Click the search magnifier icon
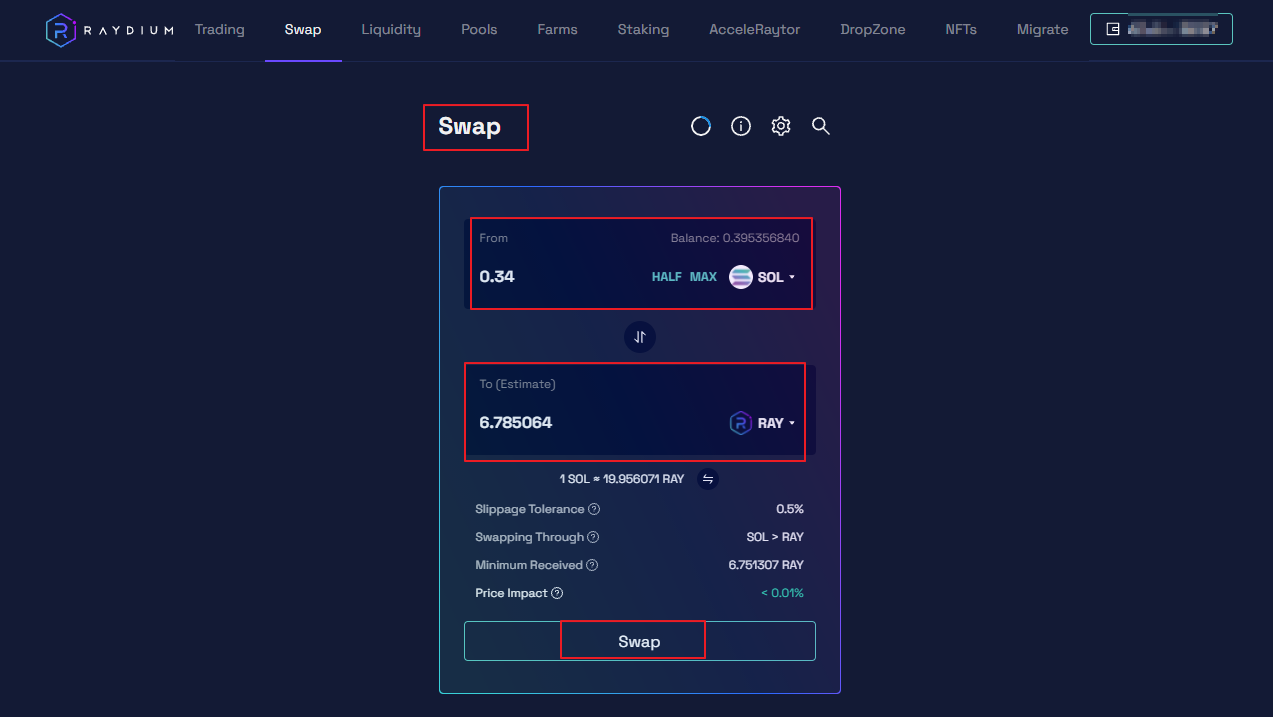 point(821,126)
